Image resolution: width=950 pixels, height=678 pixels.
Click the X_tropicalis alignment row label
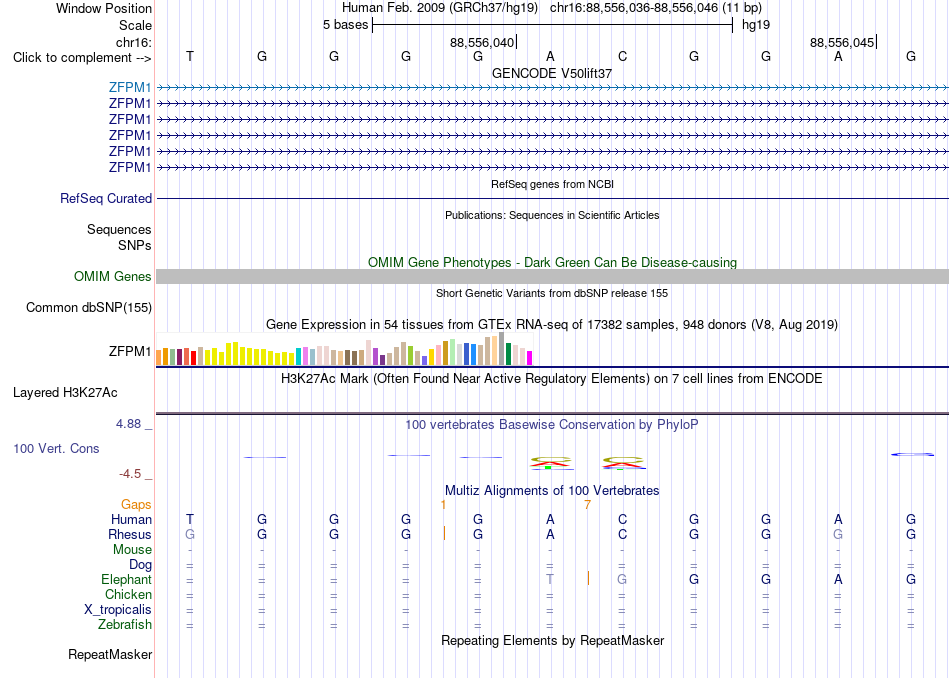pyautogui.click(x=118, y=610)
